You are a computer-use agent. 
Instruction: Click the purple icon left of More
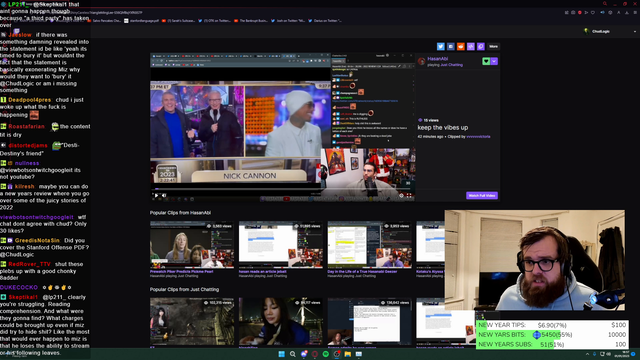[480, 47]
